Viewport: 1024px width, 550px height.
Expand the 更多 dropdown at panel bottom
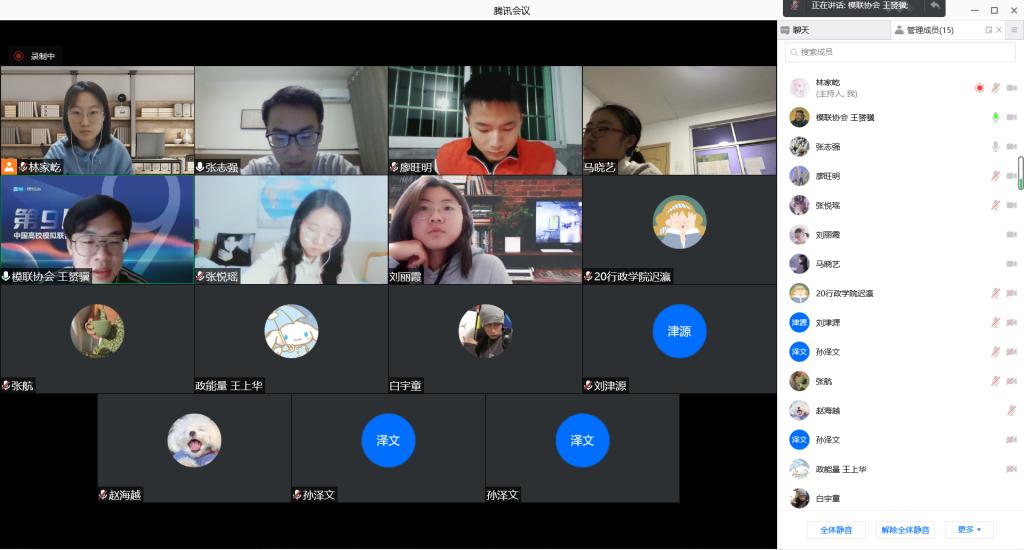coord(969,529)
